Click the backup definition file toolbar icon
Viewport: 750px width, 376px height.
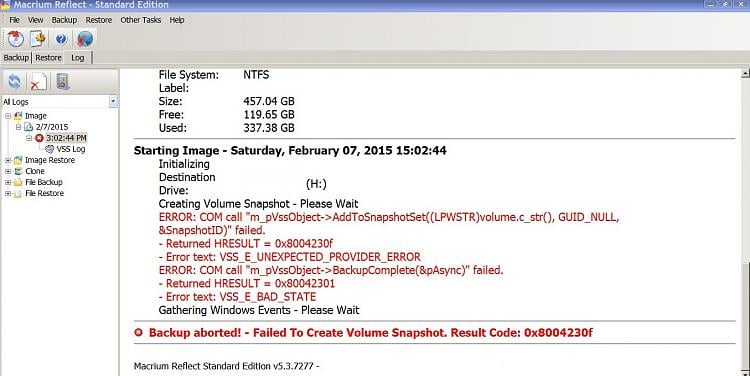point(38,39)
